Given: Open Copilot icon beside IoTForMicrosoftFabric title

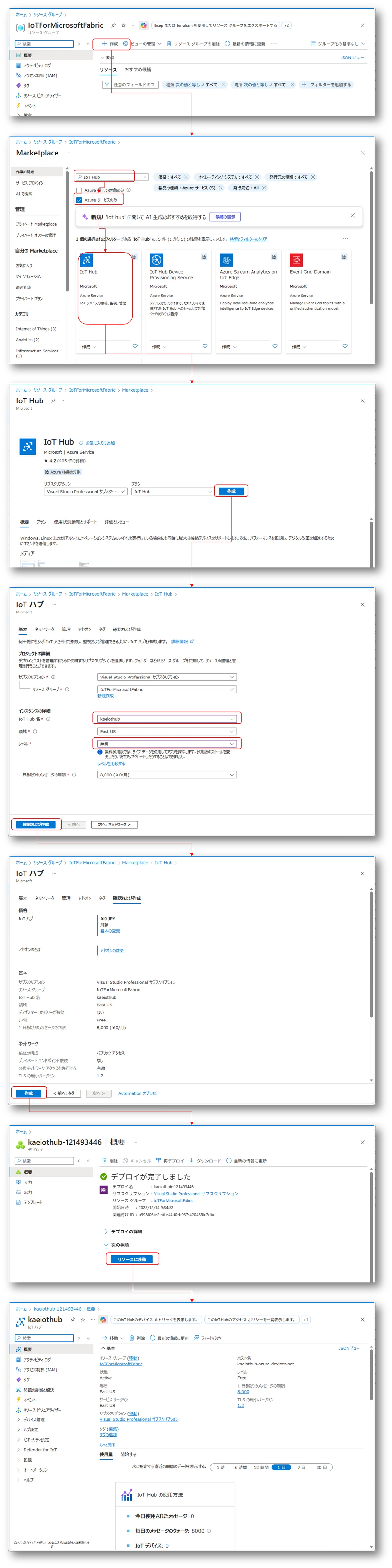Looking at the screenshot, I should [x=144, y=25].
